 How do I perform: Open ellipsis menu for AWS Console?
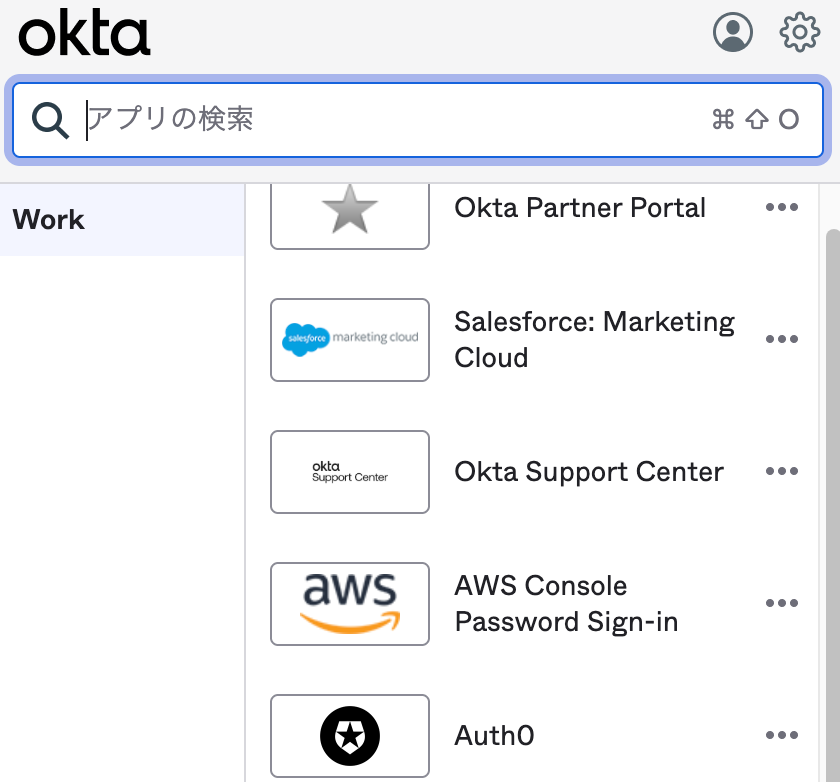pyautogui.click(x=781, y=603)
